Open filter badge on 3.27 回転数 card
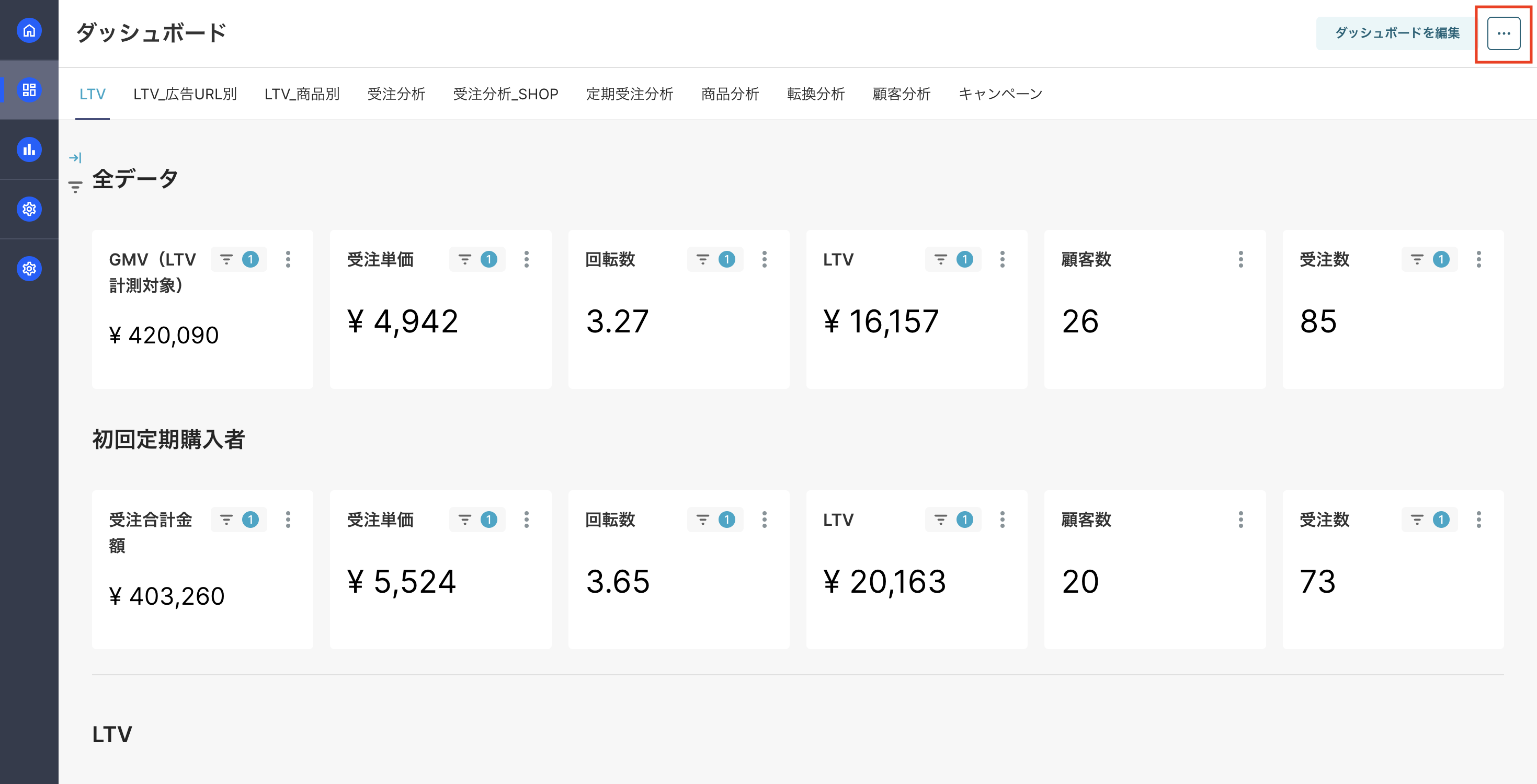Viewport: 1537px width, 784px height. pyautogui.click(x=715, y=259)
